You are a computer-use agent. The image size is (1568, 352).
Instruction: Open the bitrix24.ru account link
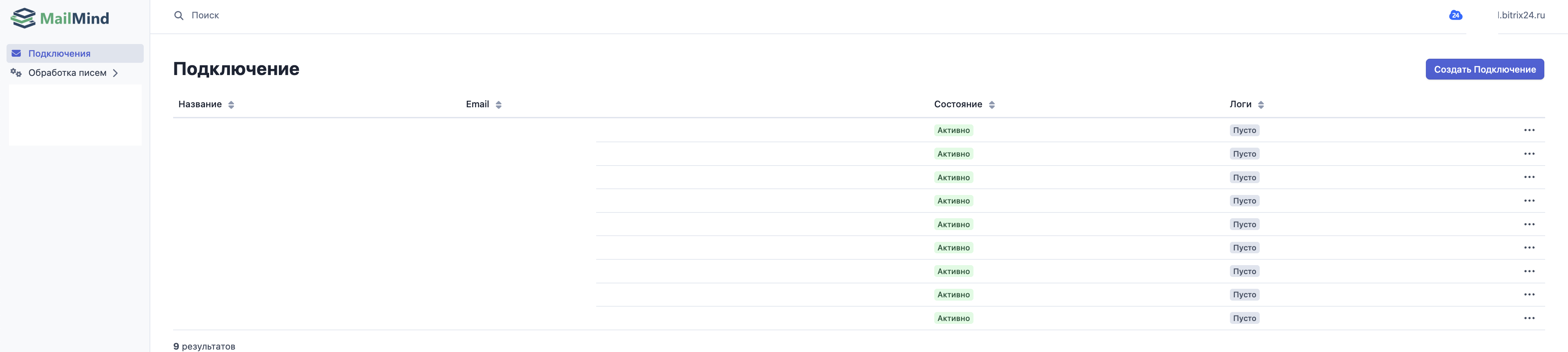point(1521,16)
